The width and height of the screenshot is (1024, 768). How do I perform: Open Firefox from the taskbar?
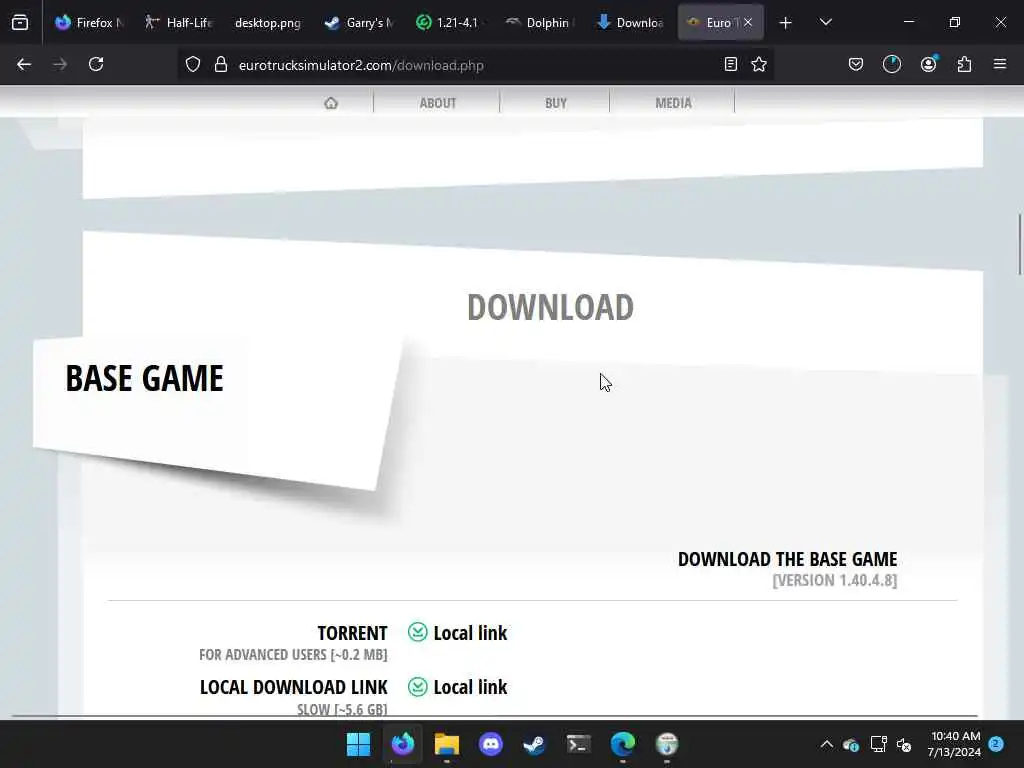click(x=402, y=744)
